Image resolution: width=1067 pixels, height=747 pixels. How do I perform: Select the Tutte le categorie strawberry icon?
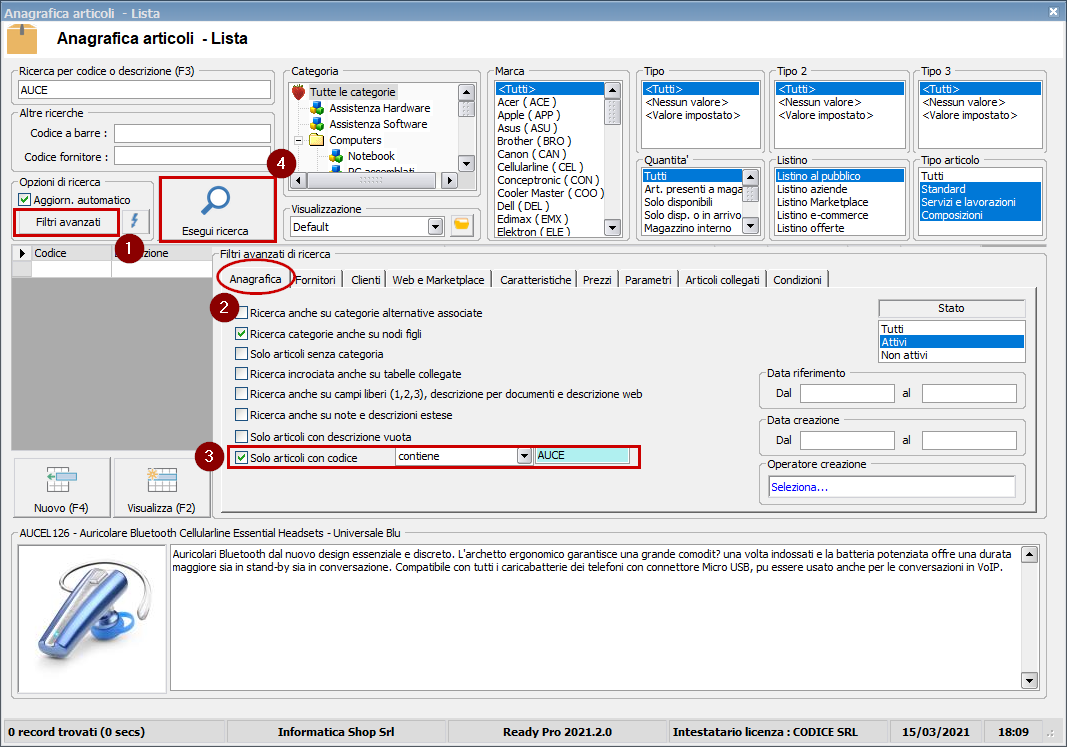pyautogui.click(x=299, y=91)
